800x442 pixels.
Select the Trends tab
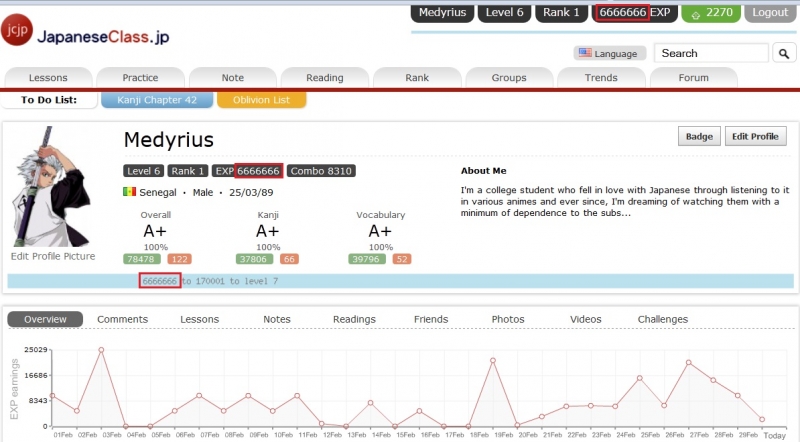[601, 77]
